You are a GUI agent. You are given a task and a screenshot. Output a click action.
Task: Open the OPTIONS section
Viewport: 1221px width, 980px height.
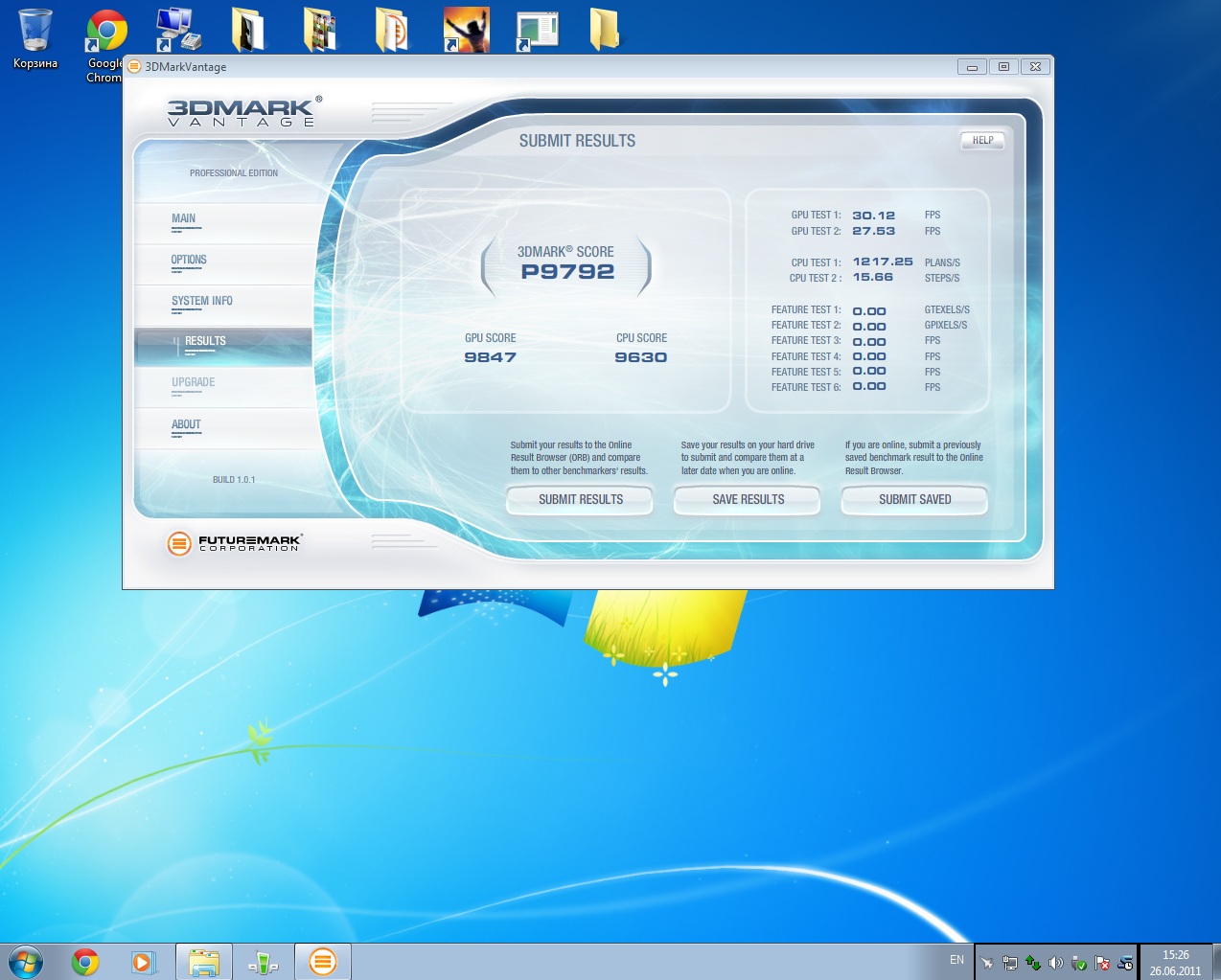point(223,264)
